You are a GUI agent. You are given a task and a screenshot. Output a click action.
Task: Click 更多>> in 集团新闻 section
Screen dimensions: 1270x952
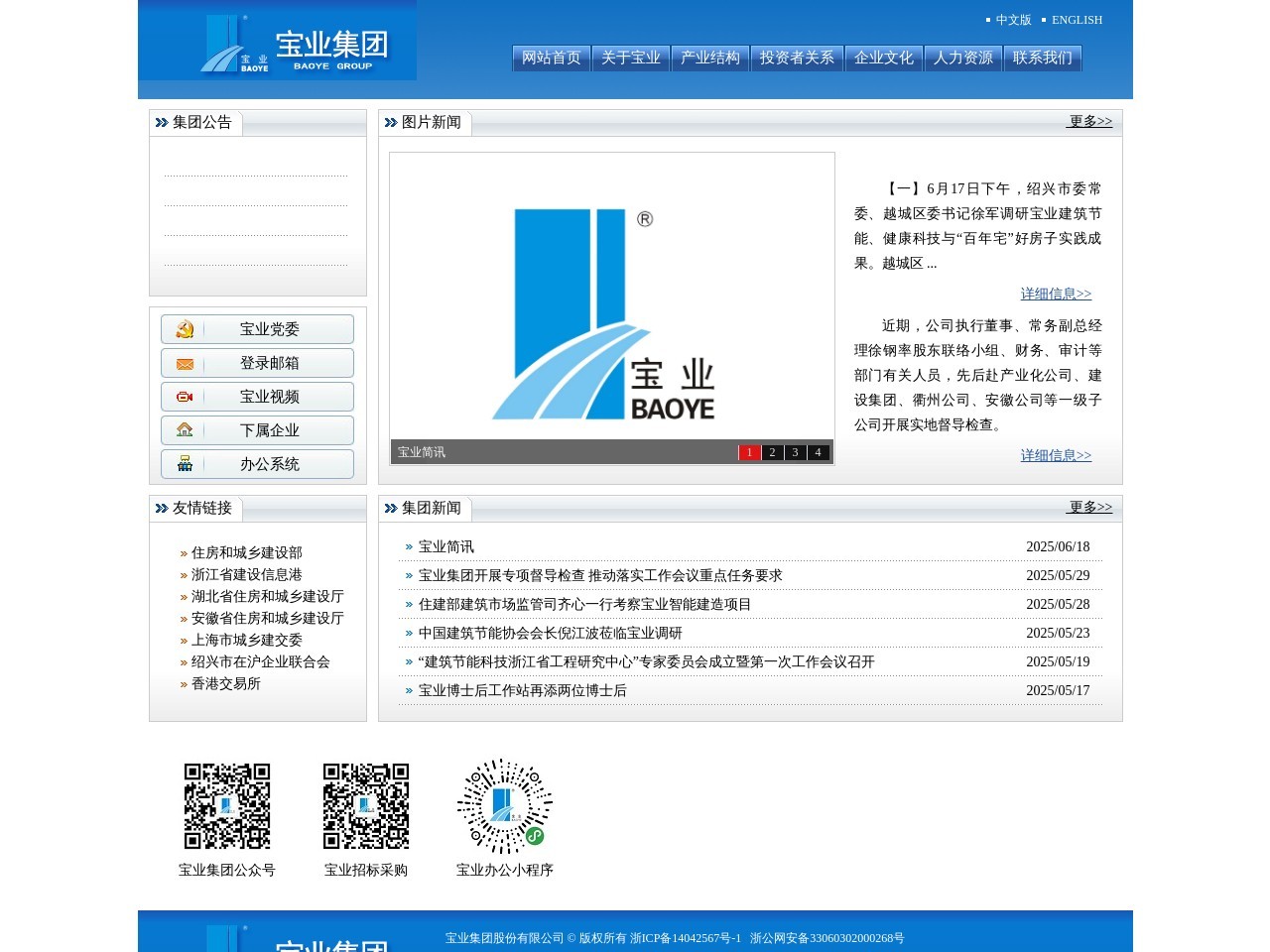tap(1089, 507)
